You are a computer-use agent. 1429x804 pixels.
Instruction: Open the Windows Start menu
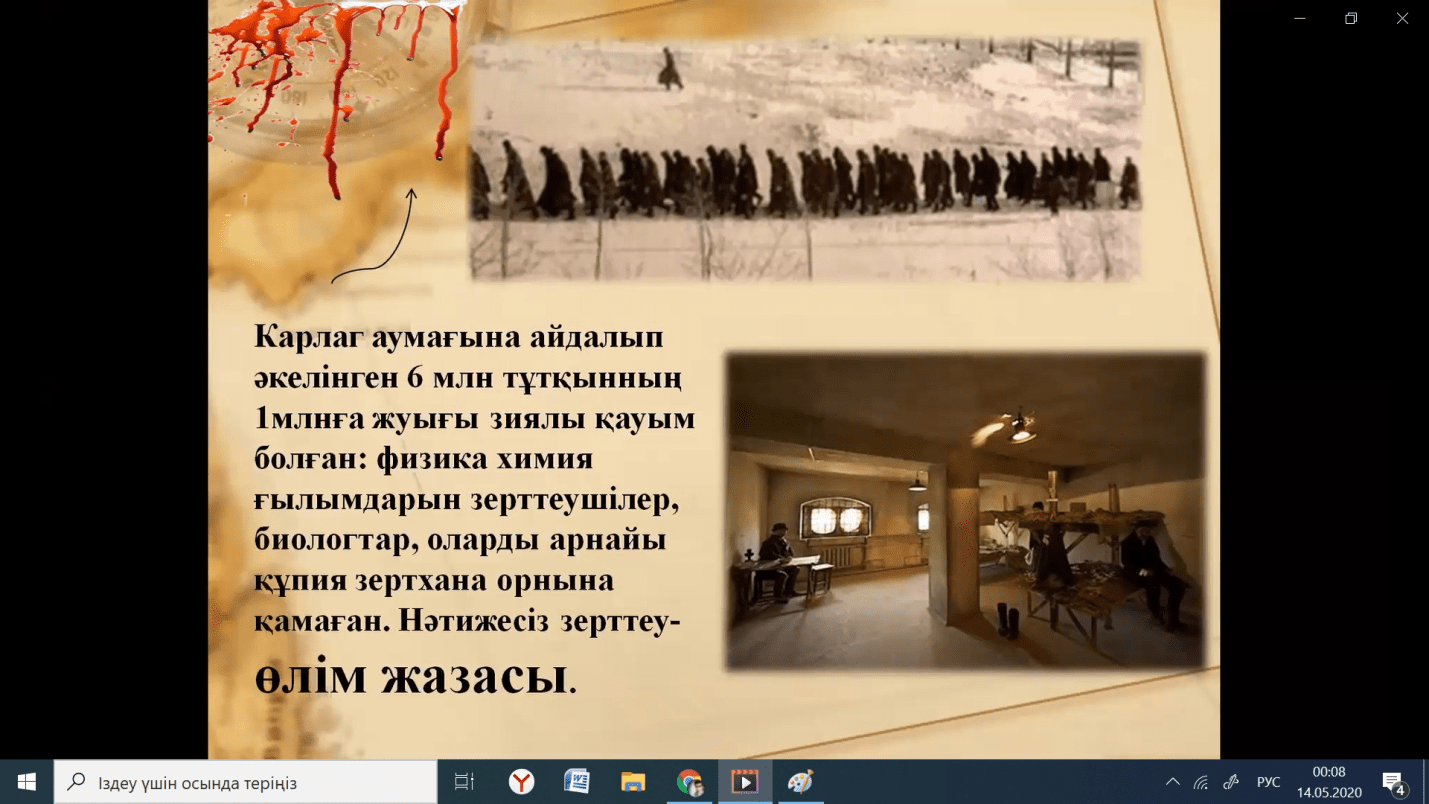pyautogui.click(x=27, y=782)
